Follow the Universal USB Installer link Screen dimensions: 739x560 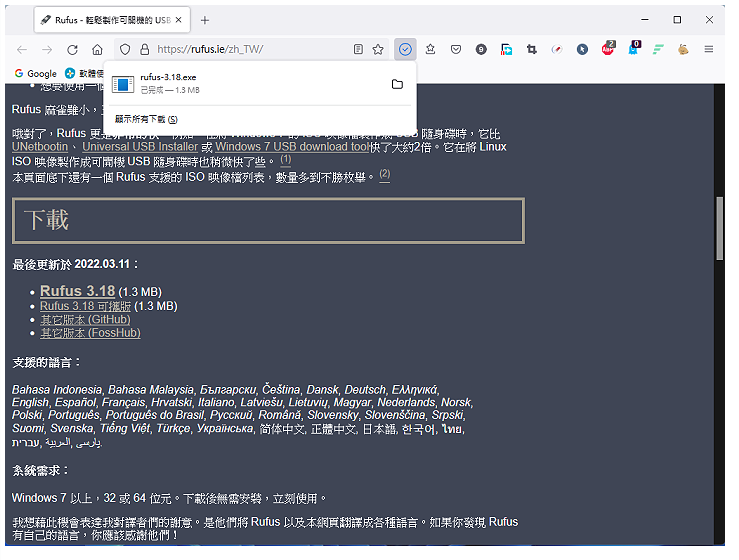click(140, 147)
